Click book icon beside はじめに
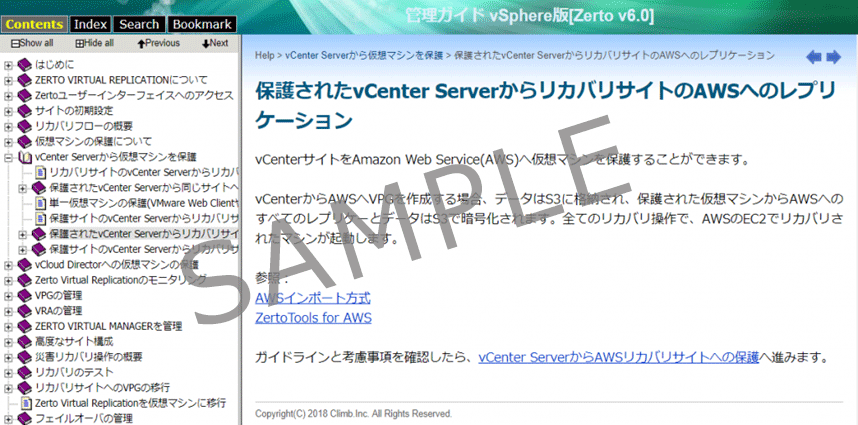The height and width of the screenshot is (425, 858). (25, 65)
